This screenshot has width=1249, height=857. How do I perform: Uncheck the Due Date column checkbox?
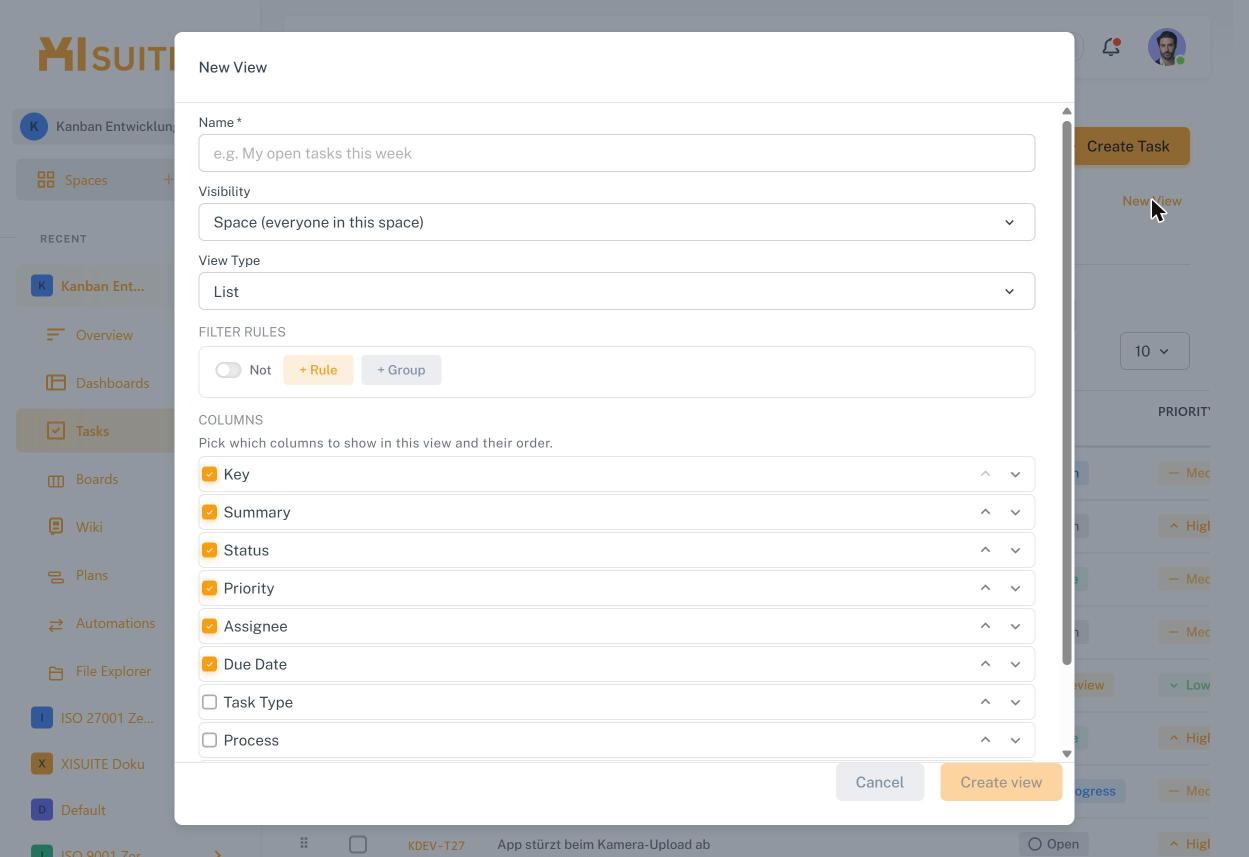tap(209, 664)
